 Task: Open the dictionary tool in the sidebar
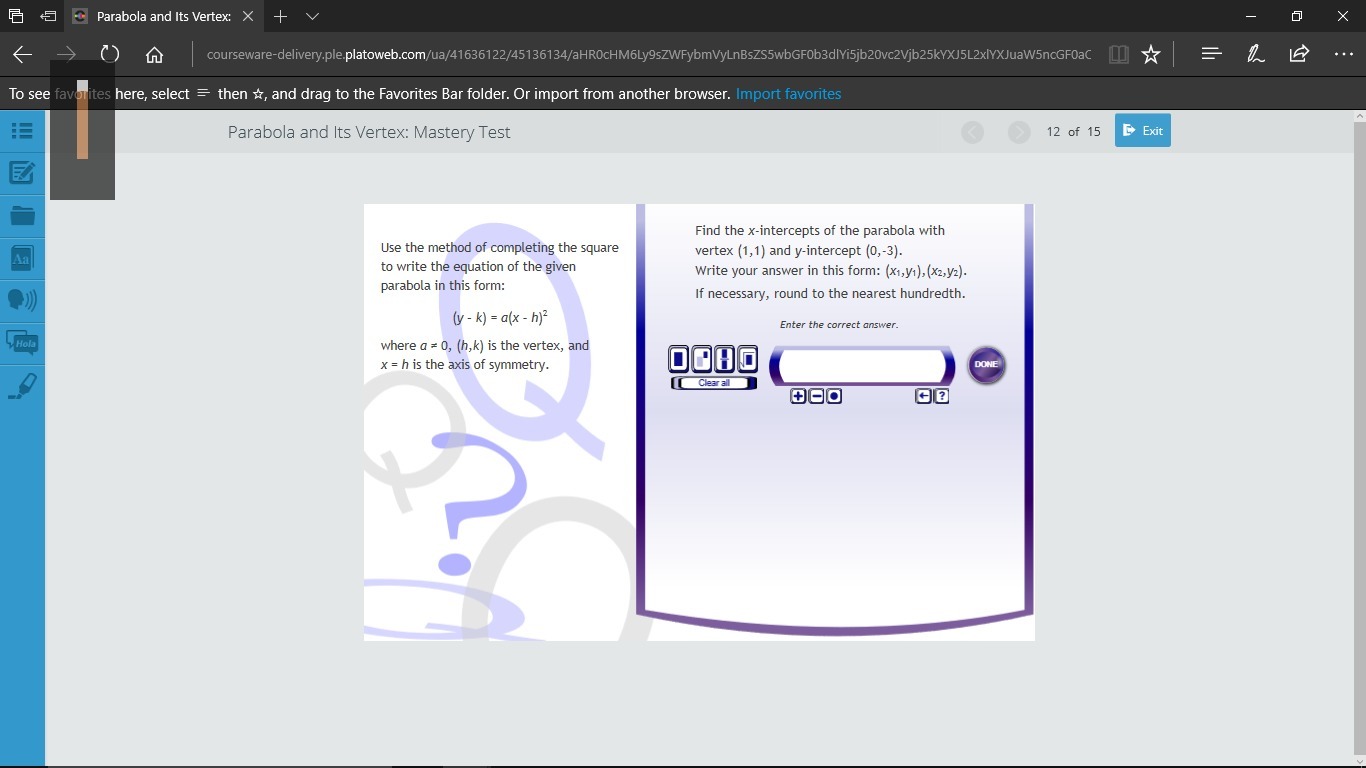coord(22,258)
